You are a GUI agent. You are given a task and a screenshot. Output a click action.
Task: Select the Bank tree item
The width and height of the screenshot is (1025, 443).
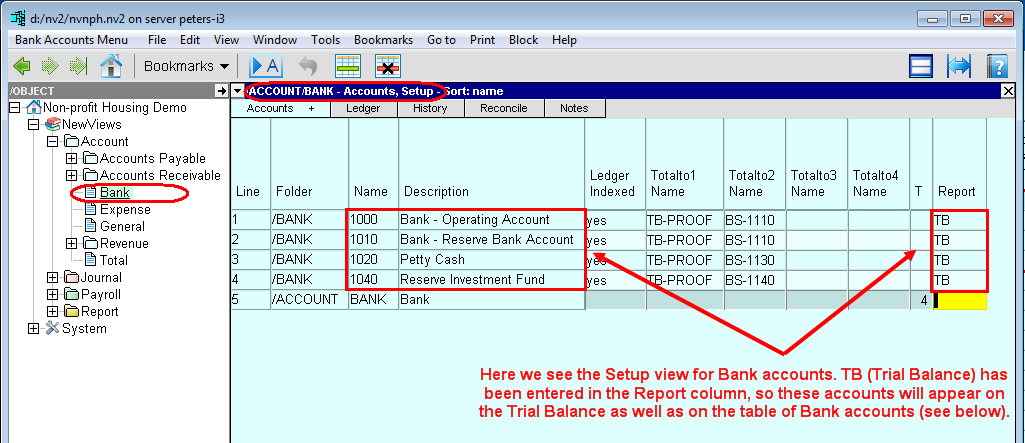(x=114, y=192)
